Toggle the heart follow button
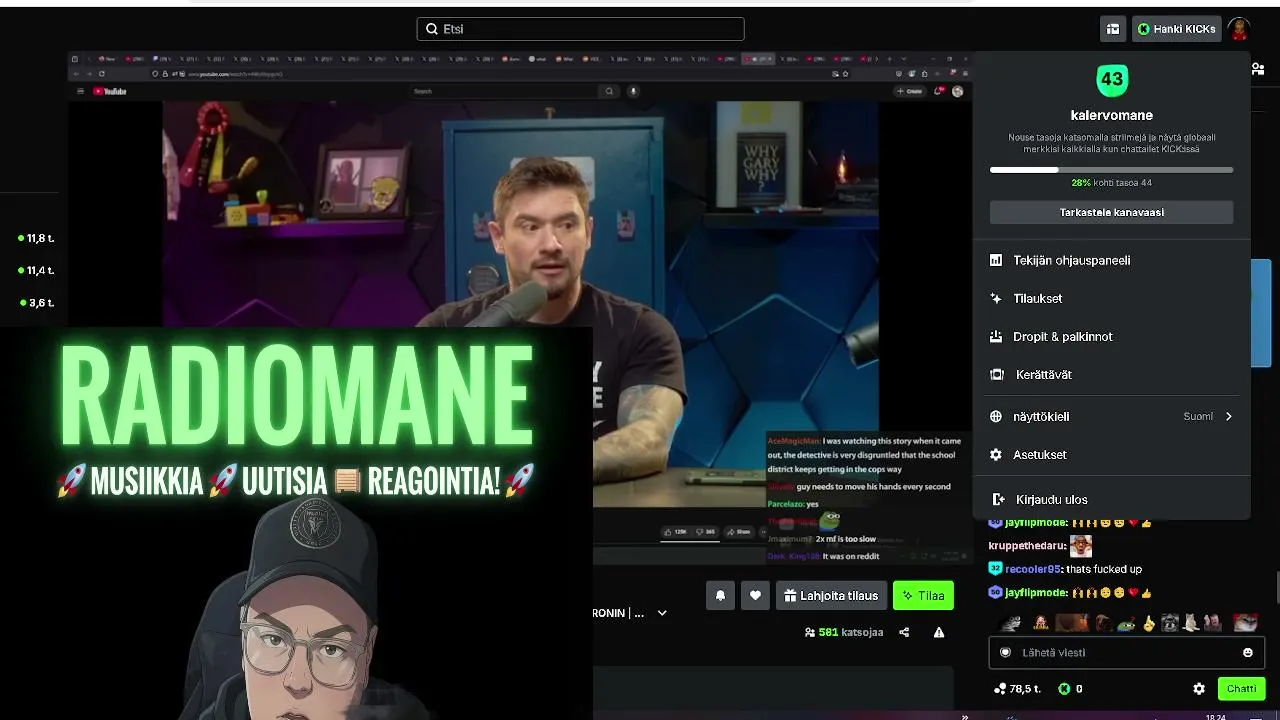The image size is (1280, 720). 755,595
